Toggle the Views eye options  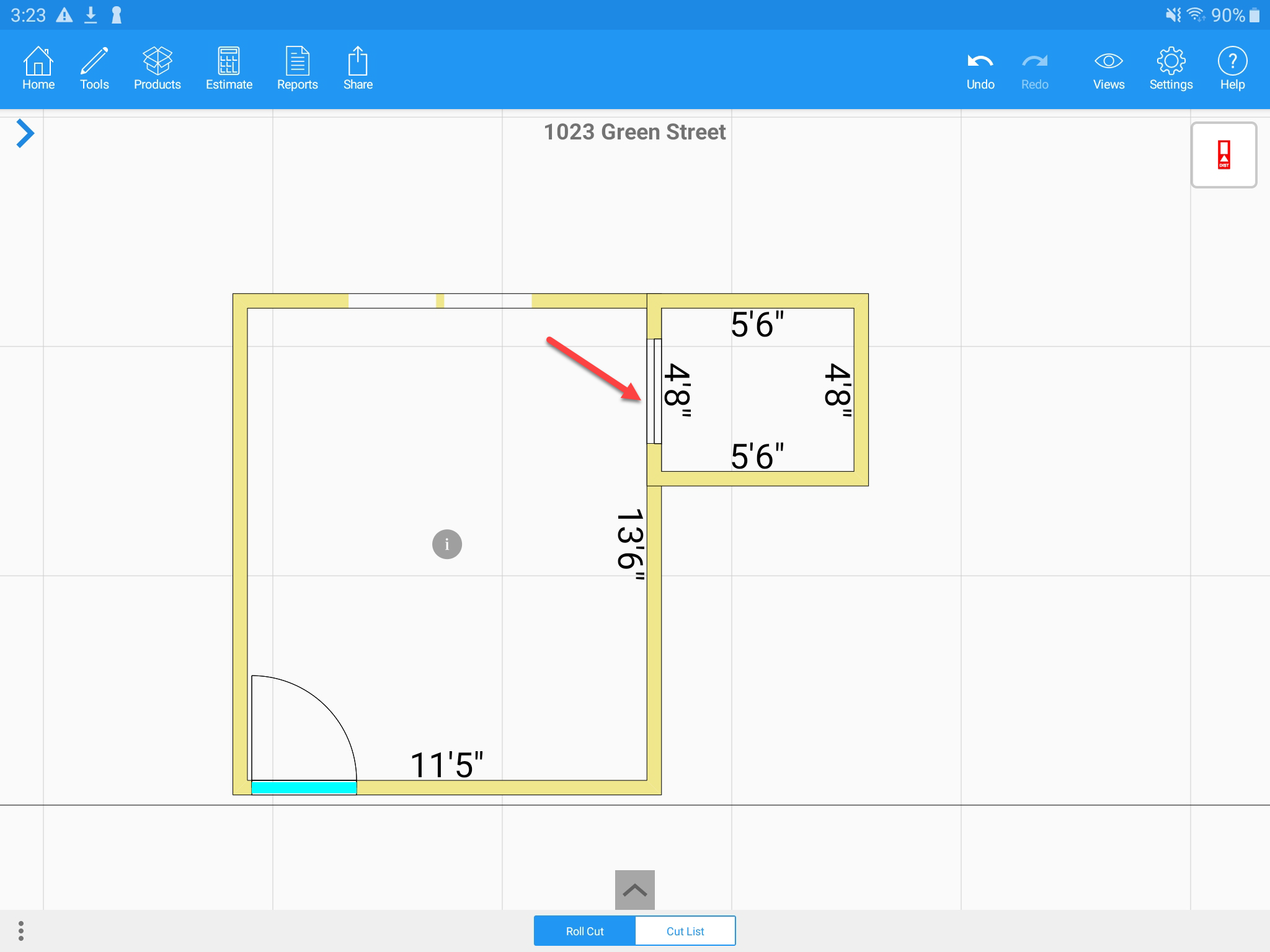tap(1108, 69)
